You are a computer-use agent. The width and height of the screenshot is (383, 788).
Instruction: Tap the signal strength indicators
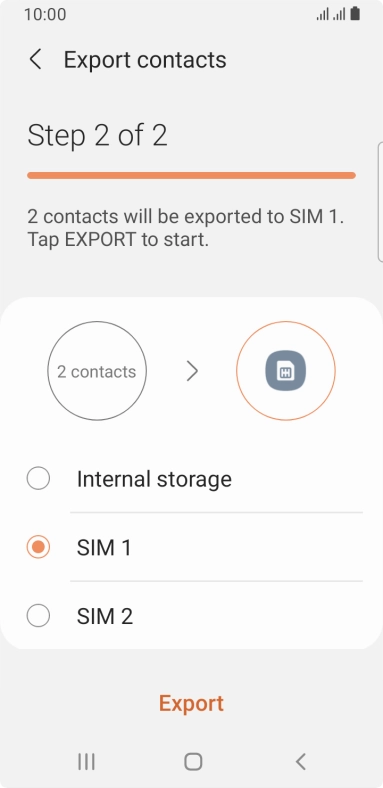tap(330, 14)
